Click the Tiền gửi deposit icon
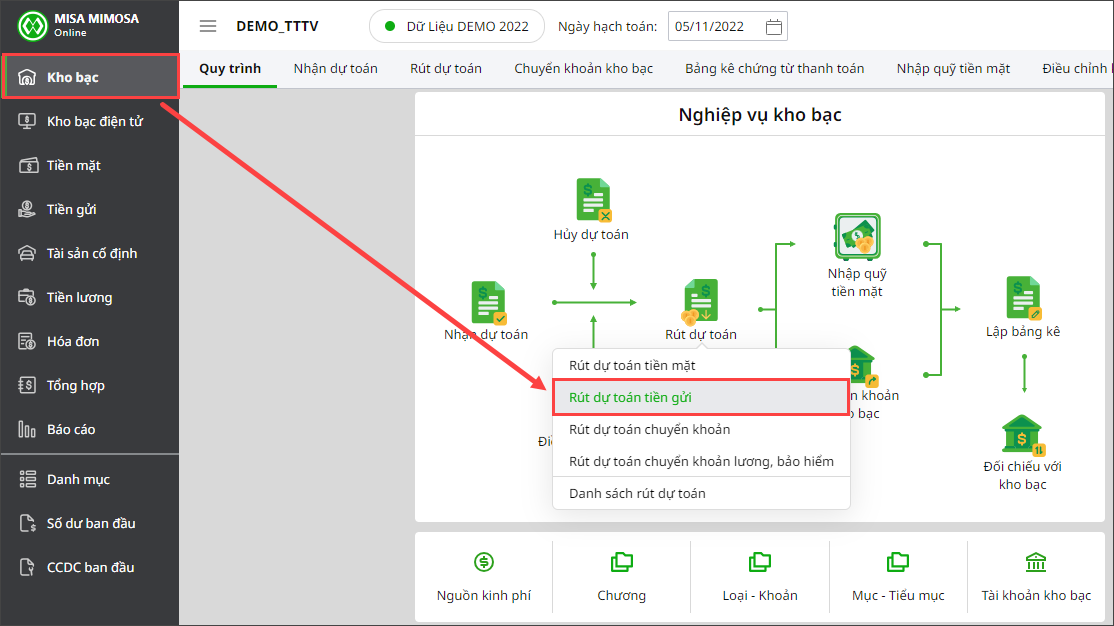Viewport: 1114px width, 626px height. [x=27, y=210]
